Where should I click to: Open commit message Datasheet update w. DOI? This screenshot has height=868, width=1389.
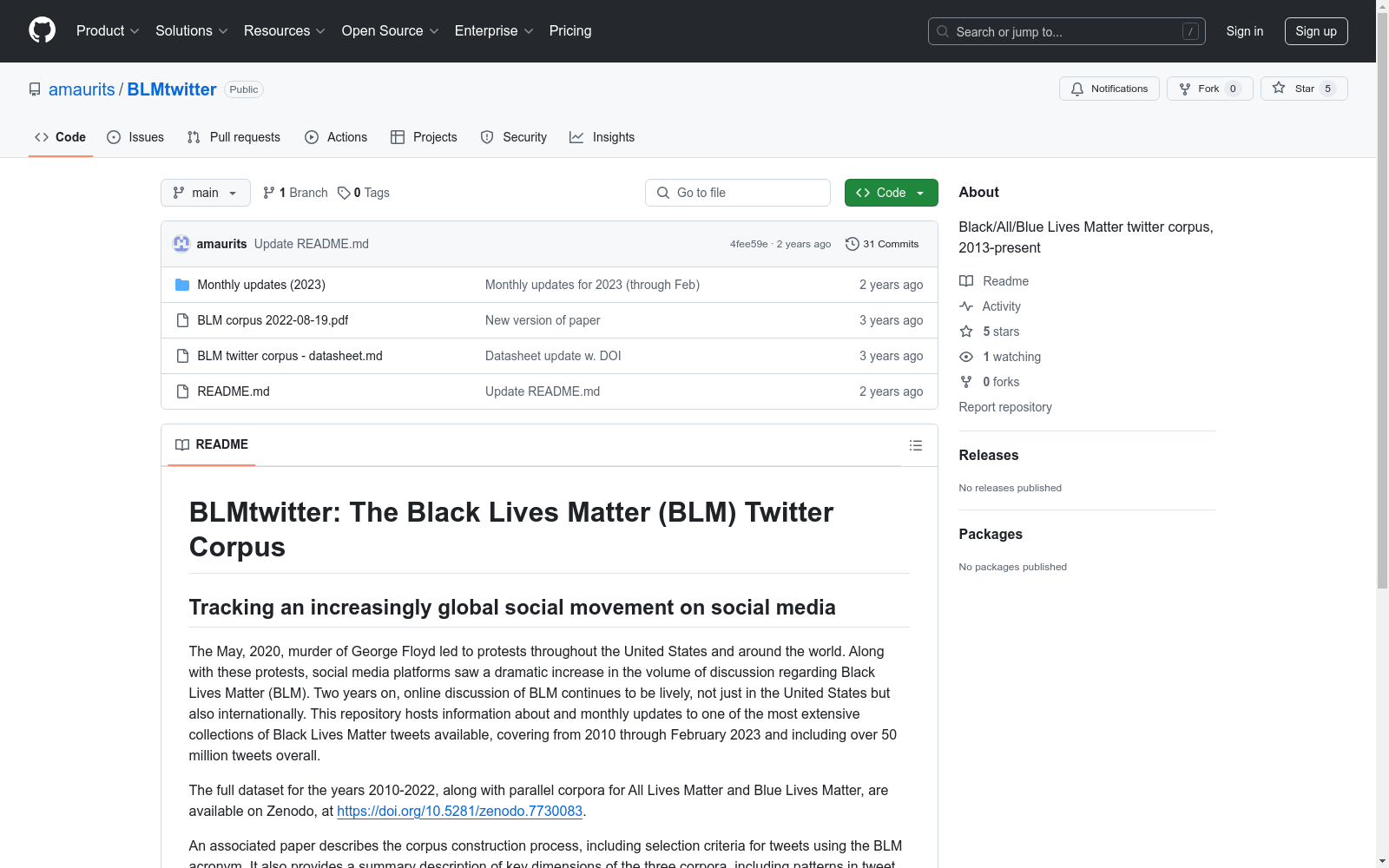coord(553,356)
